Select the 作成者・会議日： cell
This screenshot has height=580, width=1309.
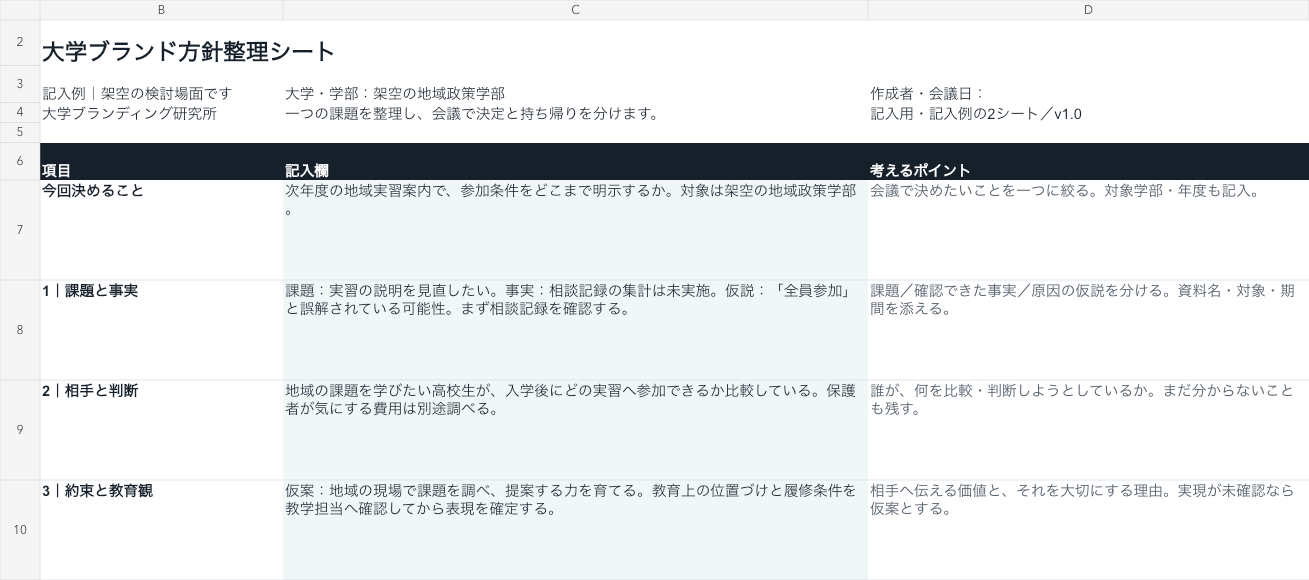click(x=1088, y=93)
